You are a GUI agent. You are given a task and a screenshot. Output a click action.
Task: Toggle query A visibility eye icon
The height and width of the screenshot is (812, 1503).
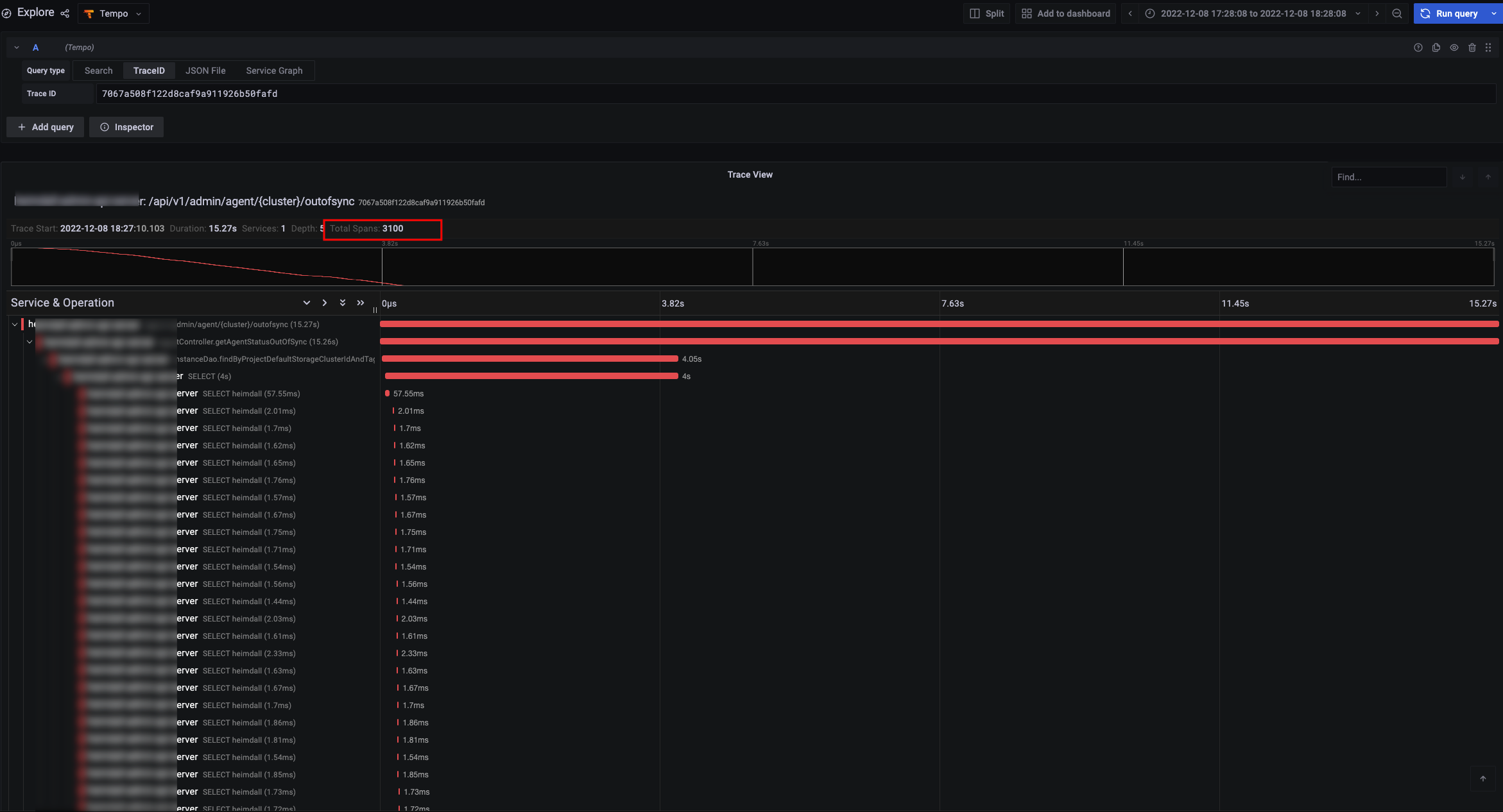pyautogui.click(x=1454, y=47)
